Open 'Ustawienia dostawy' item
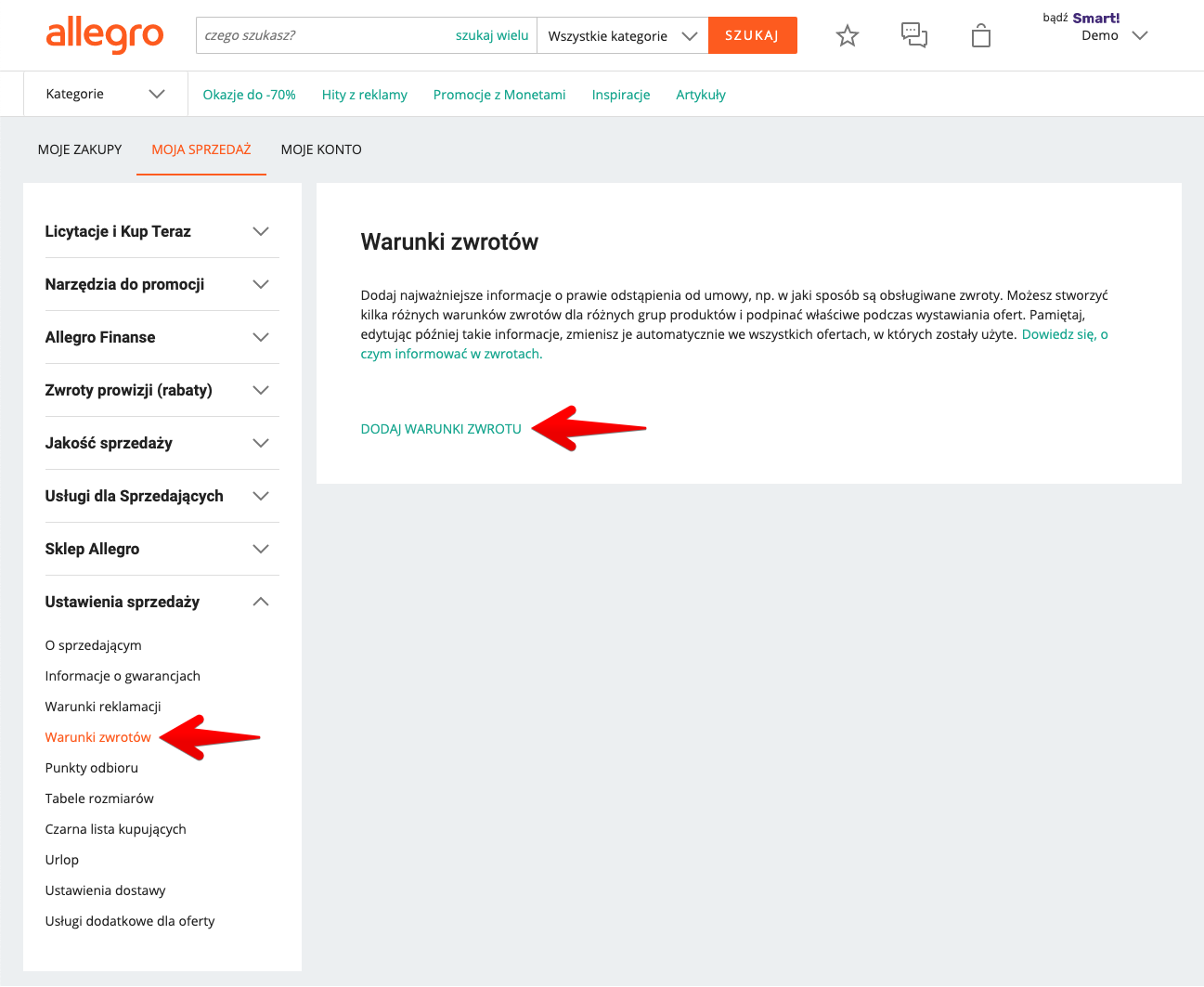This screenshot has height=987, width=1204. click(105, 890)
